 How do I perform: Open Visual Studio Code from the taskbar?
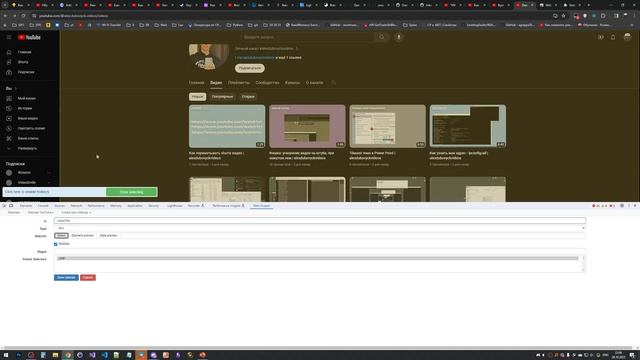tap(104, 355)
